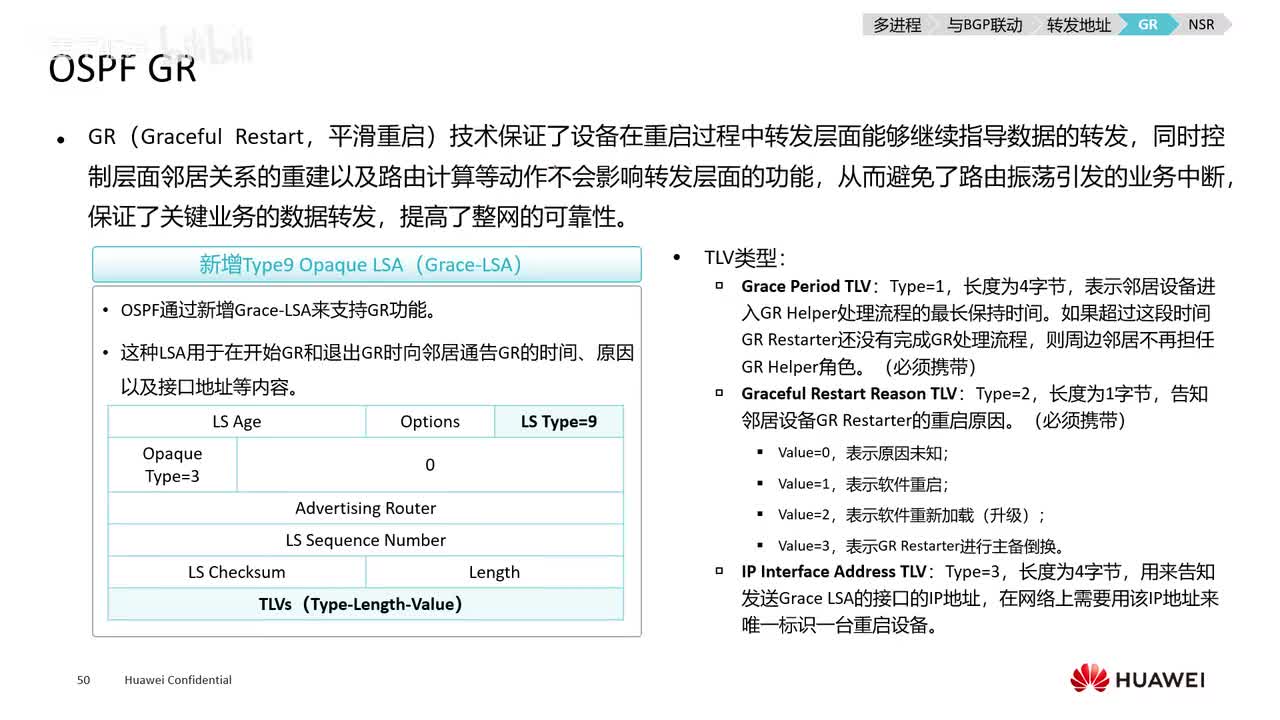The image size is (1280, 720).
Task: Select the TLVs (Type-Length-Value) row
Action: pyautogui.click(x=366, y=604)
